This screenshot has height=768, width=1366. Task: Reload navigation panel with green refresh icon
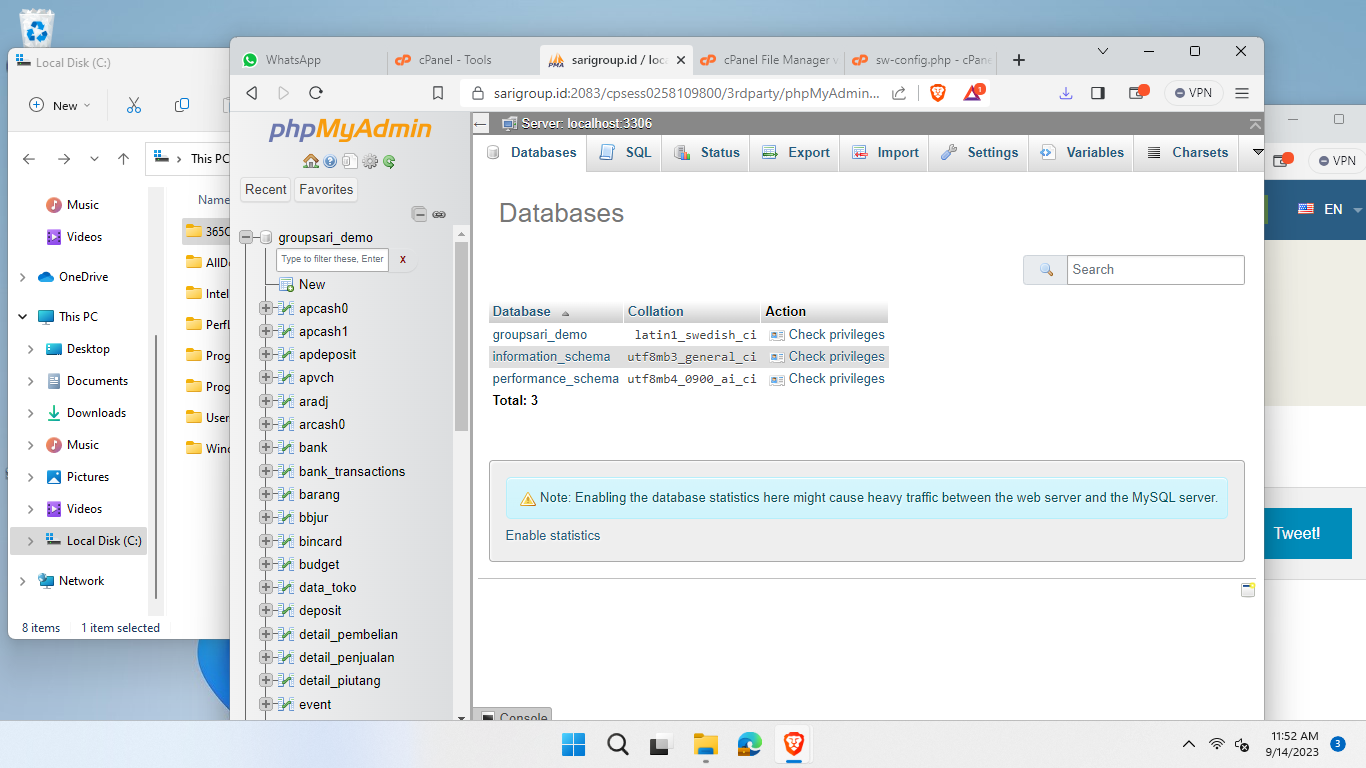[389, 161]
